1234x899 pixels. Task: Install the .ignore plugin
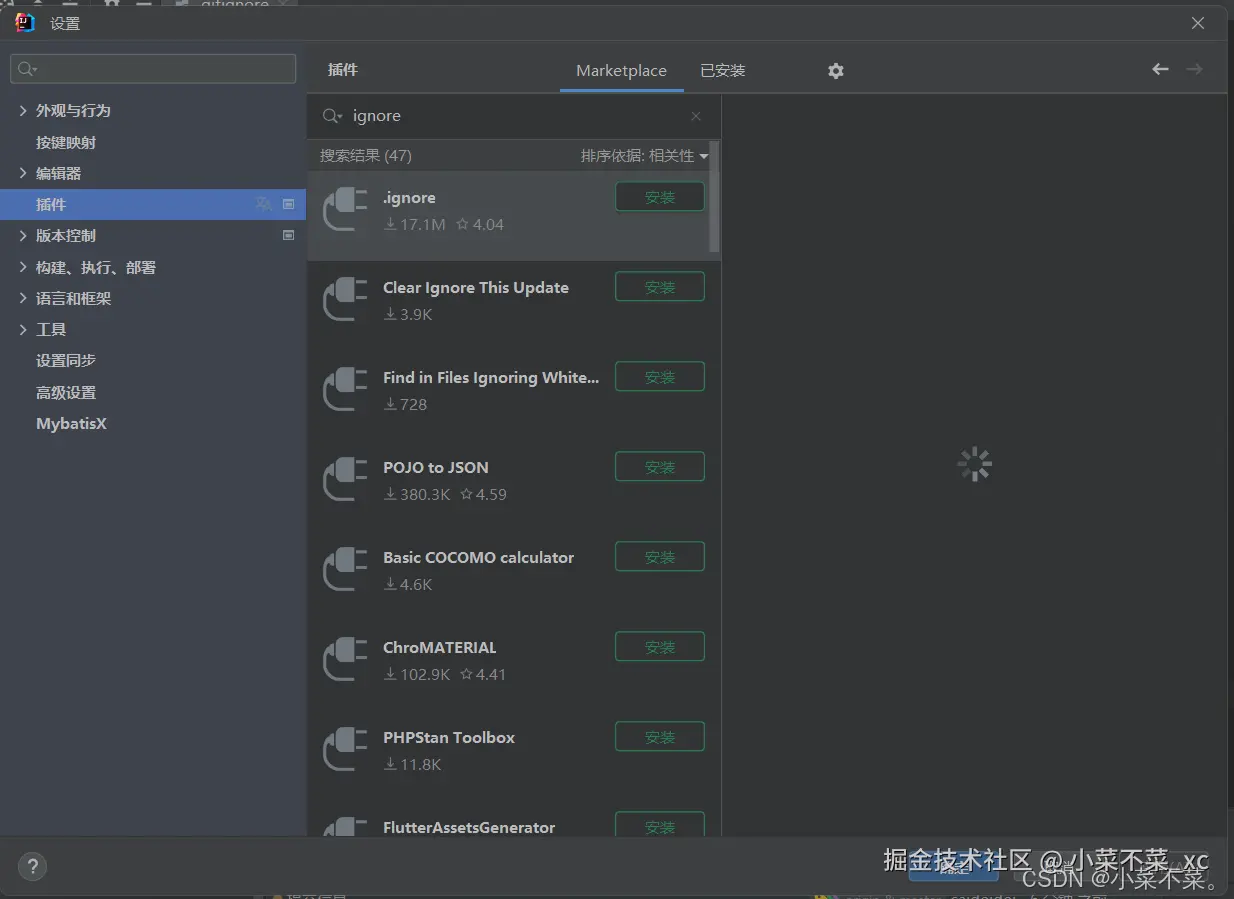tap(660, 197)
